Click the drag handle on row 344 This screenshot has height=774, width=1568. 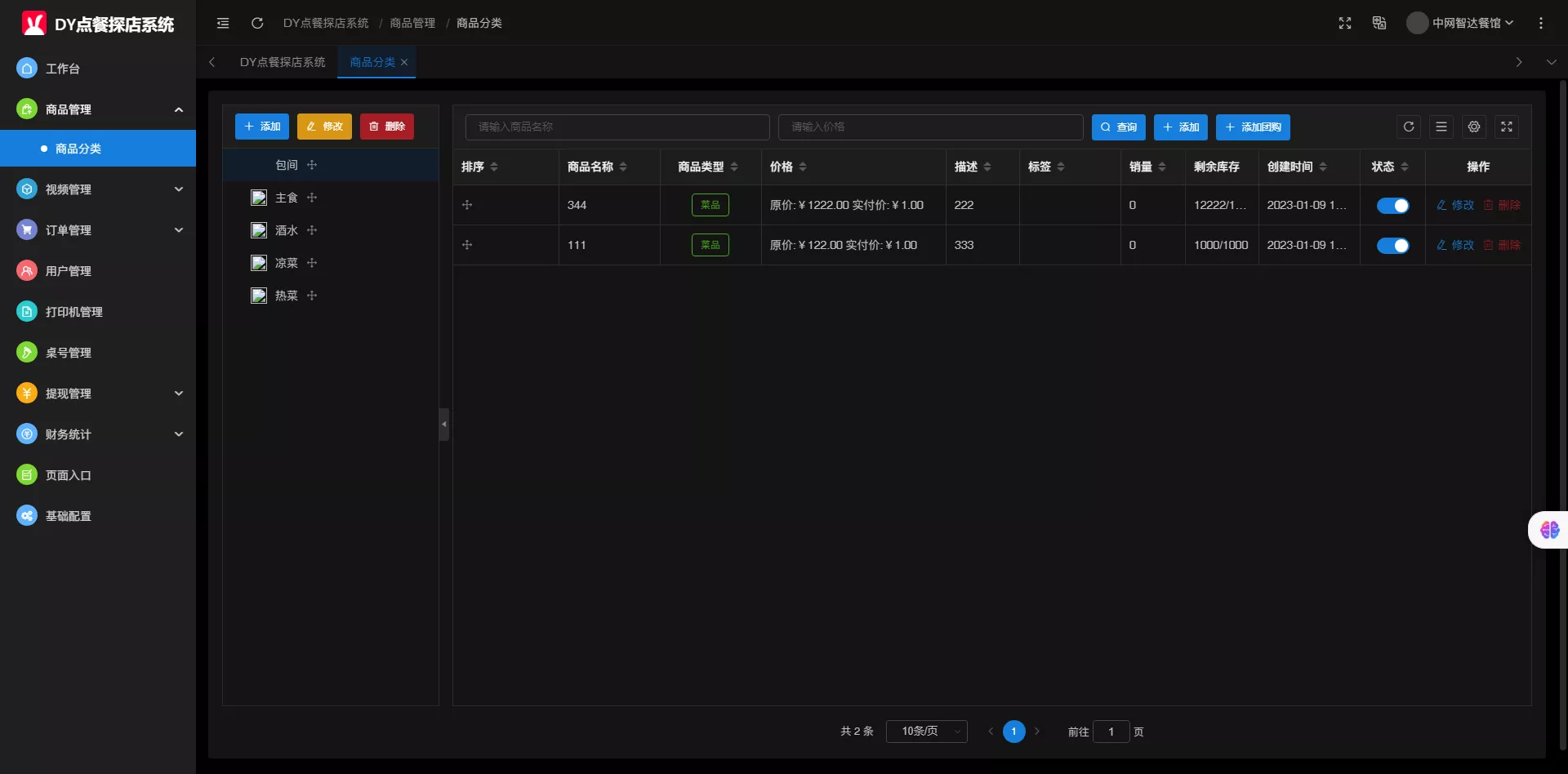[467, 205]
